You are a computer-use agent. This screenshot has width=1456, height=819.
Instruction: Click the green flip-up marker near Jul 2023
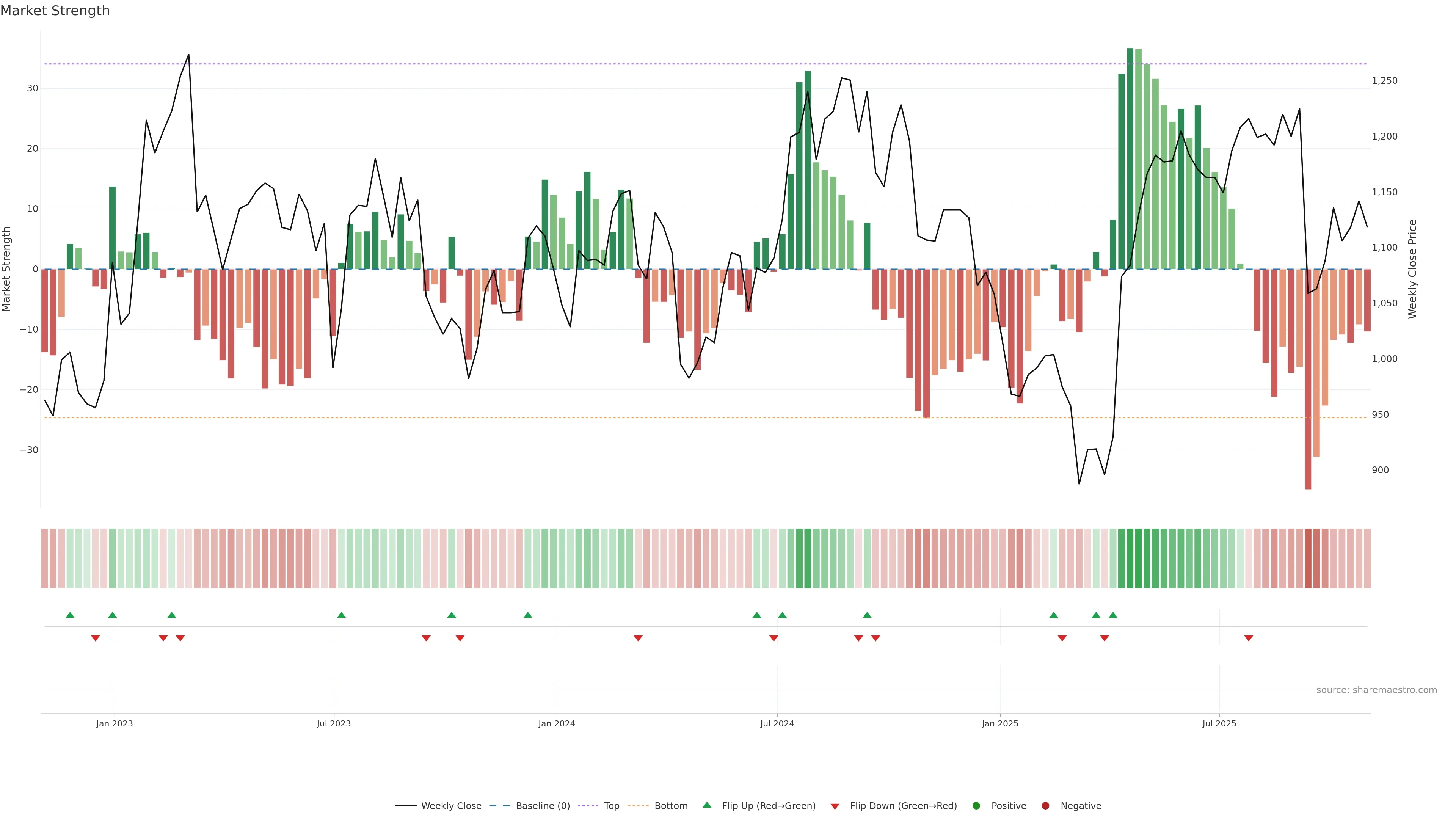pyautogui.click(x=341, y=615)
